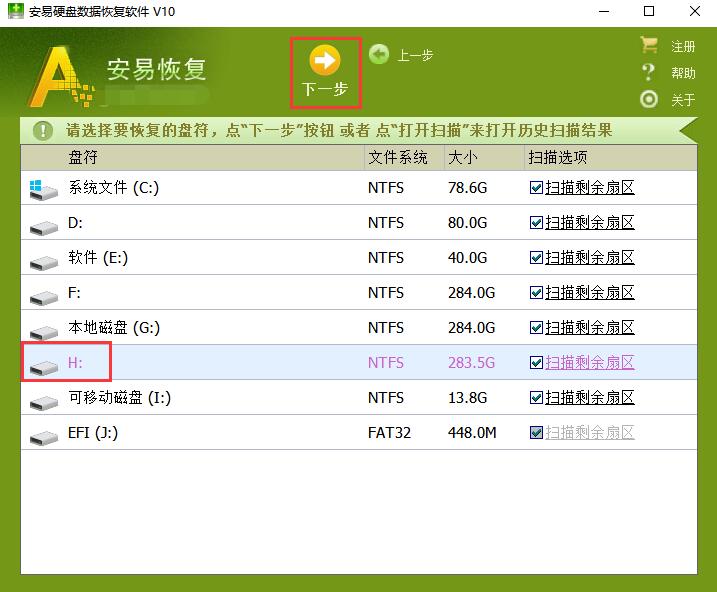Select the 系统文件 (C:) drive name
717x592 pixels.
point(114,187)
